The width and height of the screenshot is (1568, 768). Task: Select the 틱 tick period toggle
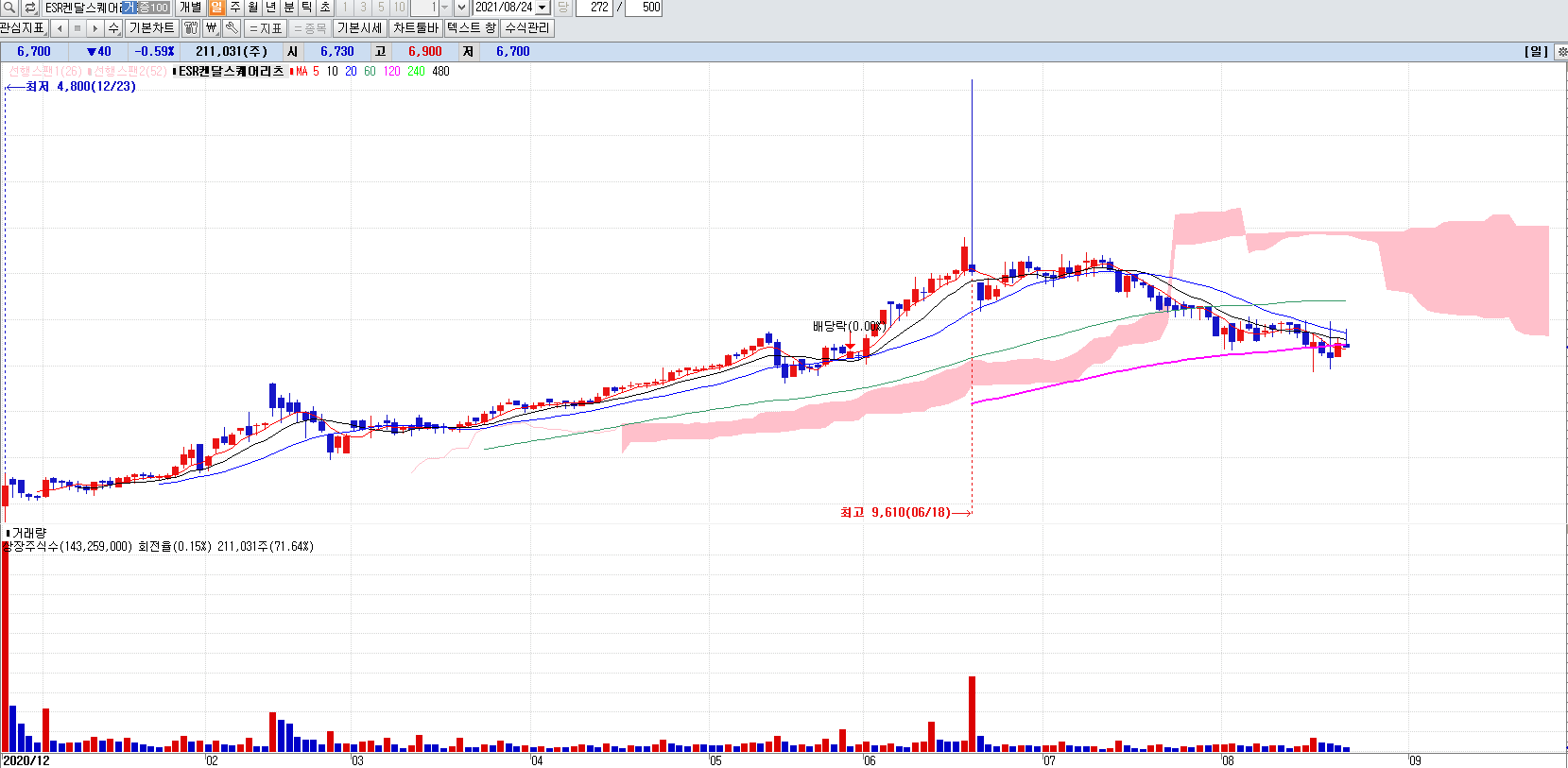tap(307, 8)
